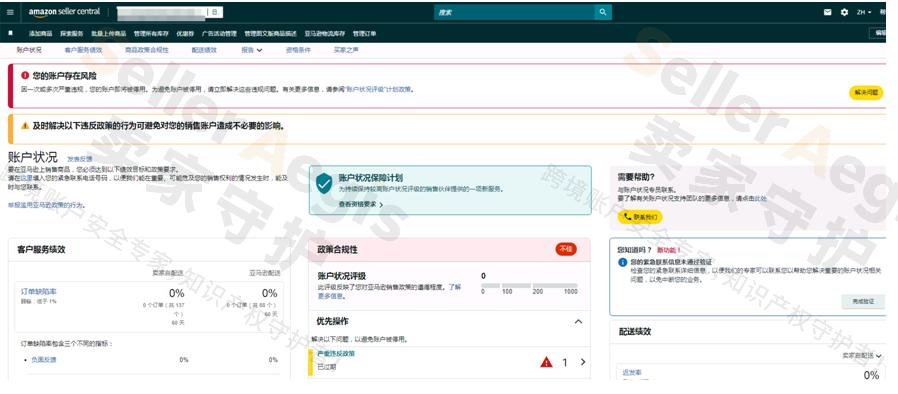Screen dimensions: 898x394
Task: Open the 负面反馈 link
Action: pos(44,360)
